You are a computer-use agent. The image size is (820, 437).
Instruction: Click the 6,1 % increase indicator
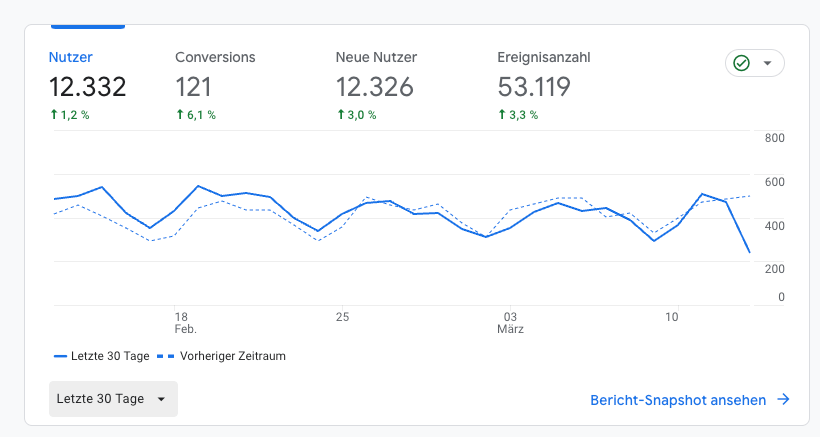[x=196, y=114]
